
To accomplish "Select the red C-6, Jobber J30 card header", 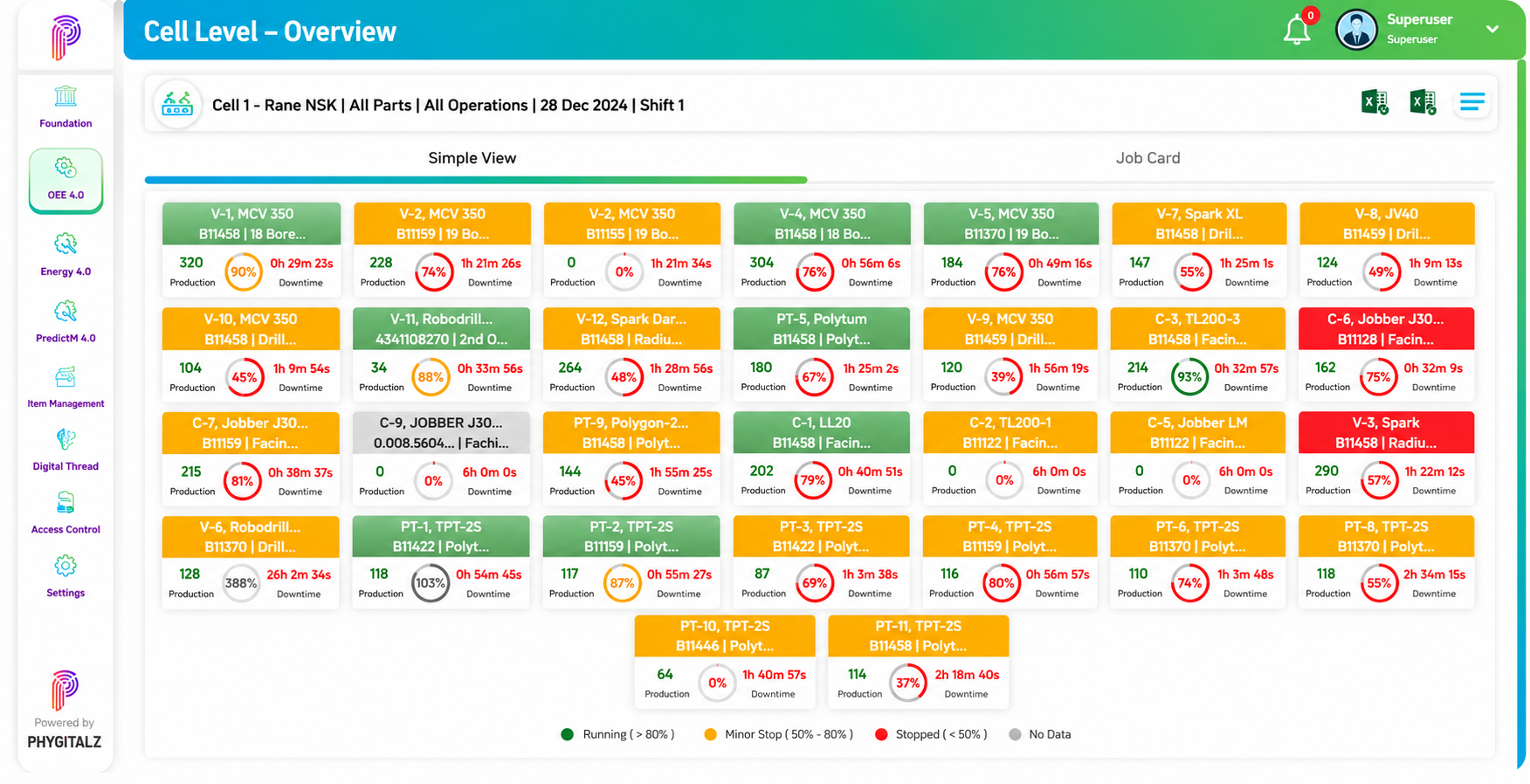I will point(1386,329).
